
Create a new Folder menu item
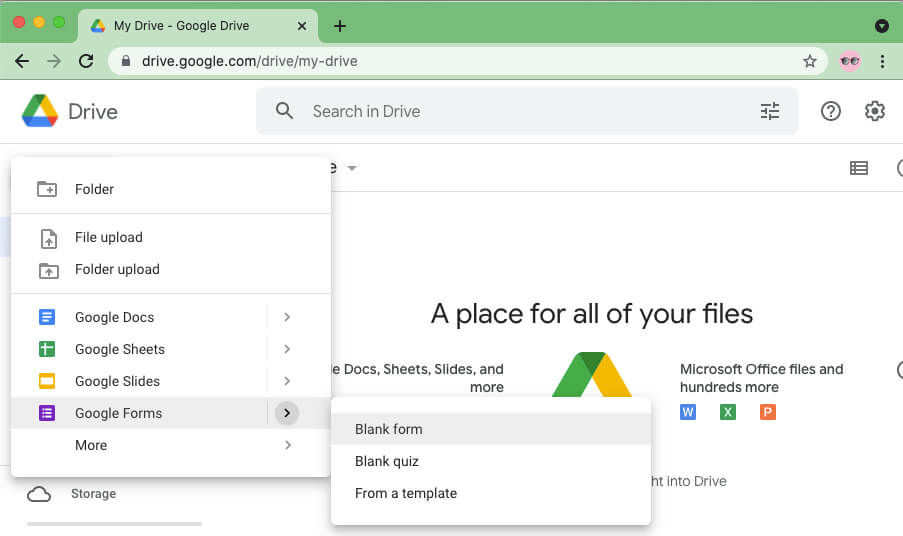pos(170,189)
